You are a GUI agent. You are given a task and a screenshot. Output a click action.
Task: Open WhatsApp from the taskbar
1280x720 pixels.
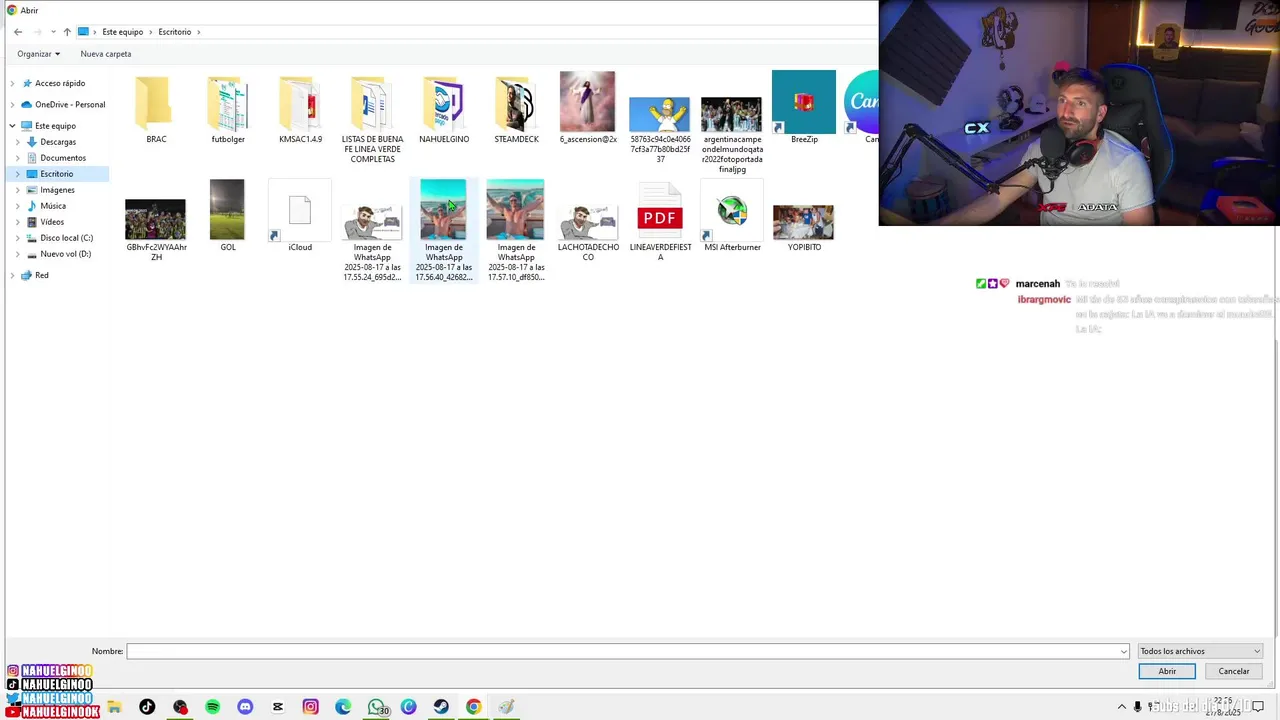click(x=377, y=707)
